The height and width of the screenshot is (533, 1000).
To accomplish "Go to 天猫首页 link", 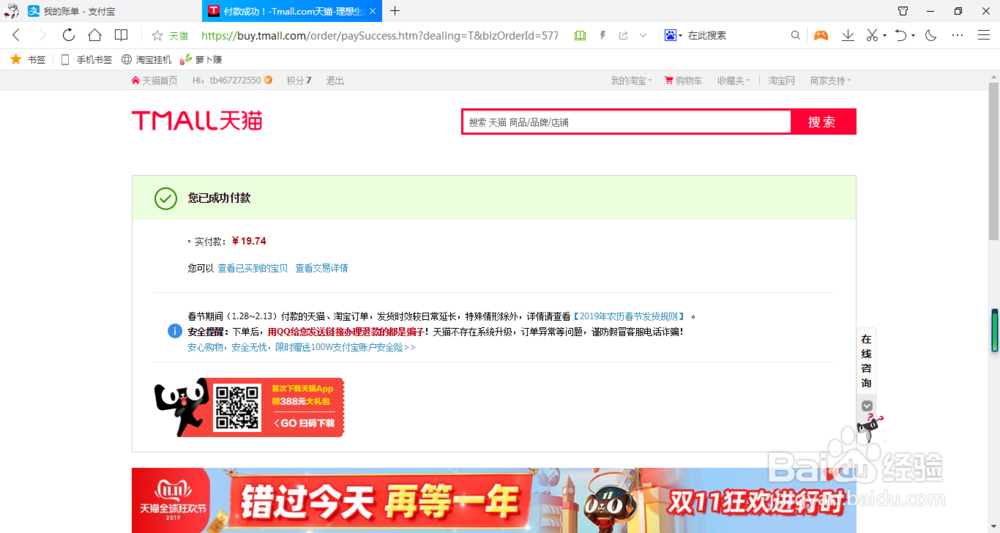I will (154, 80).
